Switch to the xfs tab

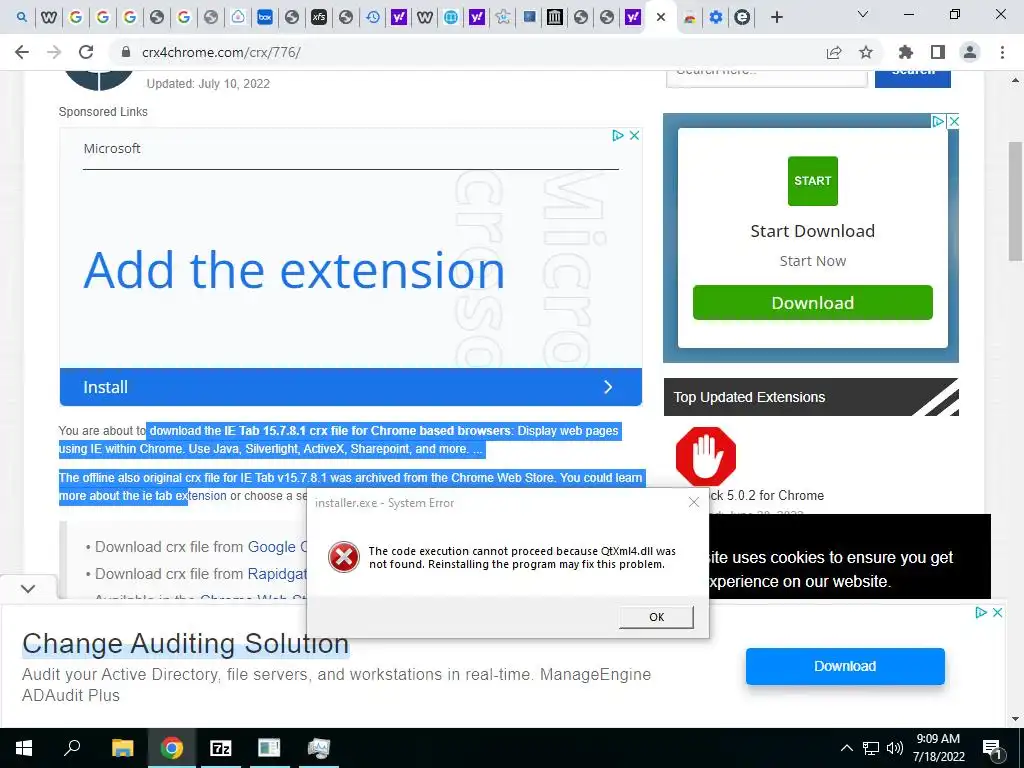tap(319, 18)
